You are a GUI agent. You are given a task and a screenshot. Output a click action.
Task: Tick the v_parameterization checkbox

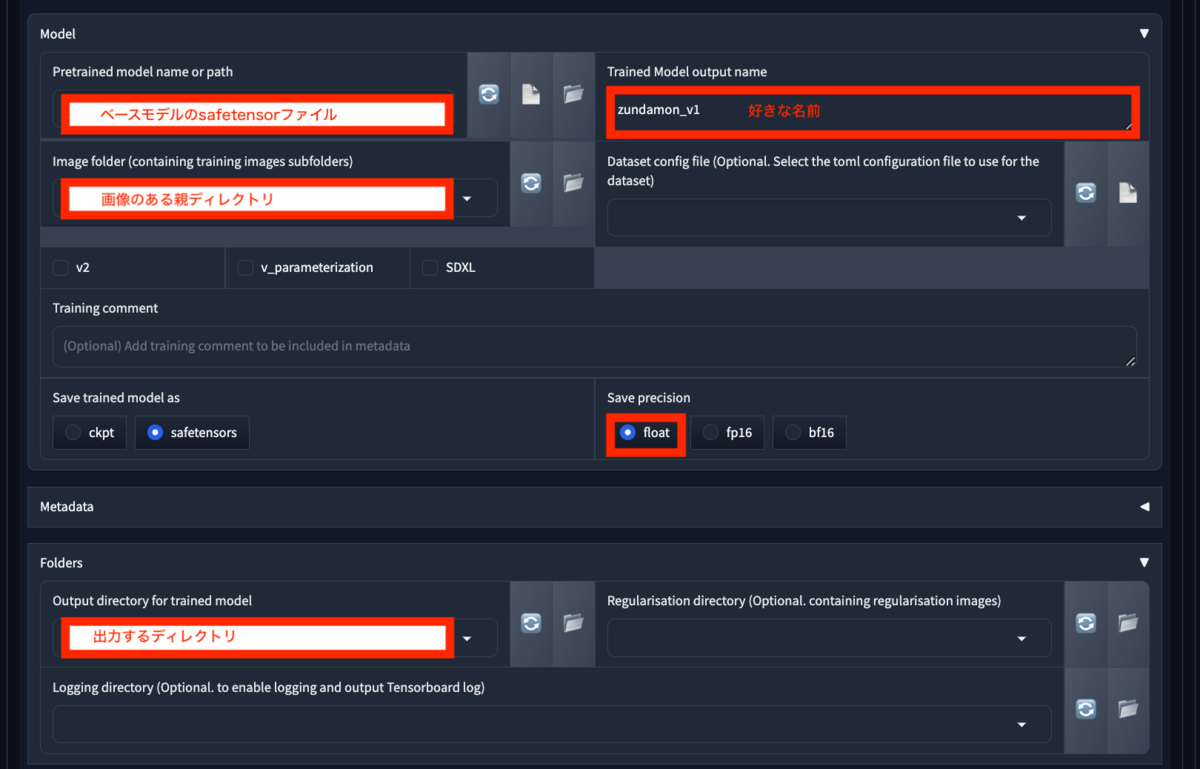click(245, 268)
